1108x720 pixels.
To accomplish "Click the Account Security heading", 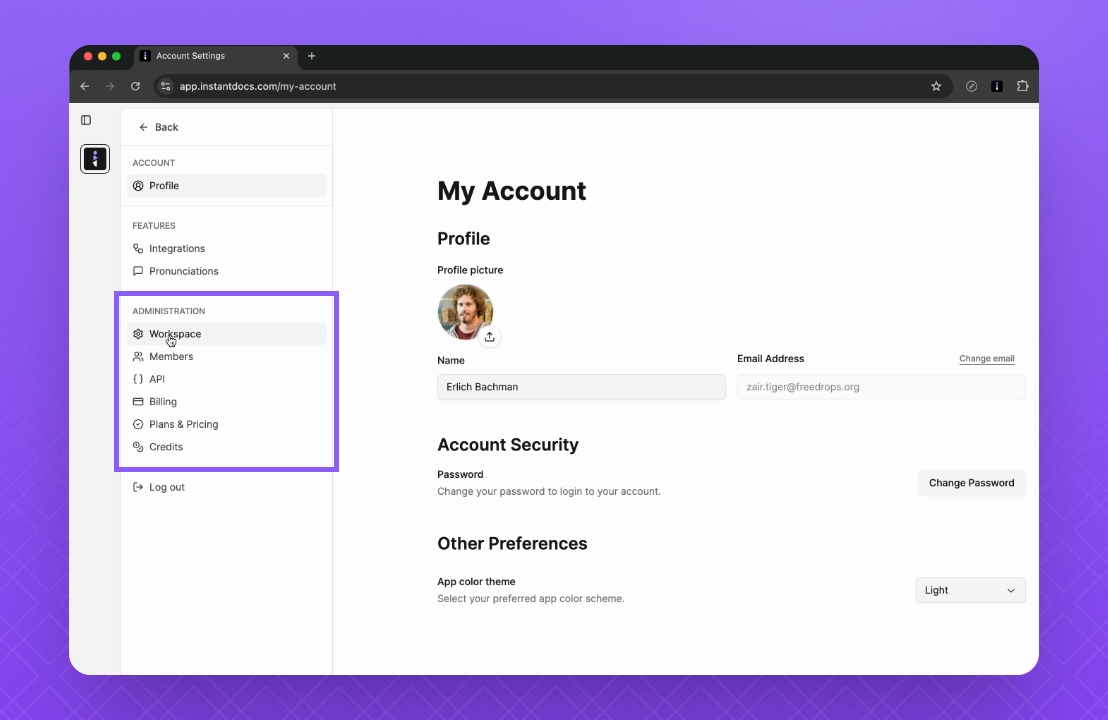I will [x=508, y=445].
